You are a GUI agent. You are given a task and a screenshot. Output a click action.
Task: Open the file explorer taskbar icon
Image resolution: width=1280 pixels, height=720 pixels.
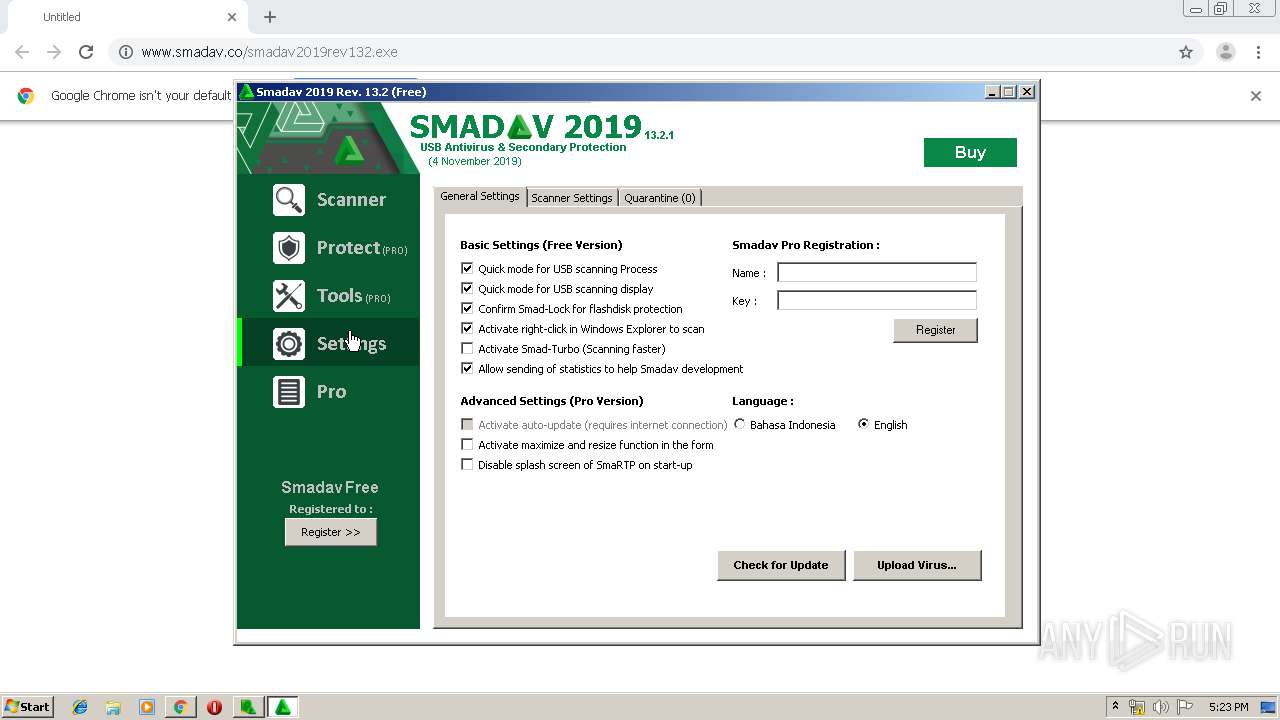(113, 707)
